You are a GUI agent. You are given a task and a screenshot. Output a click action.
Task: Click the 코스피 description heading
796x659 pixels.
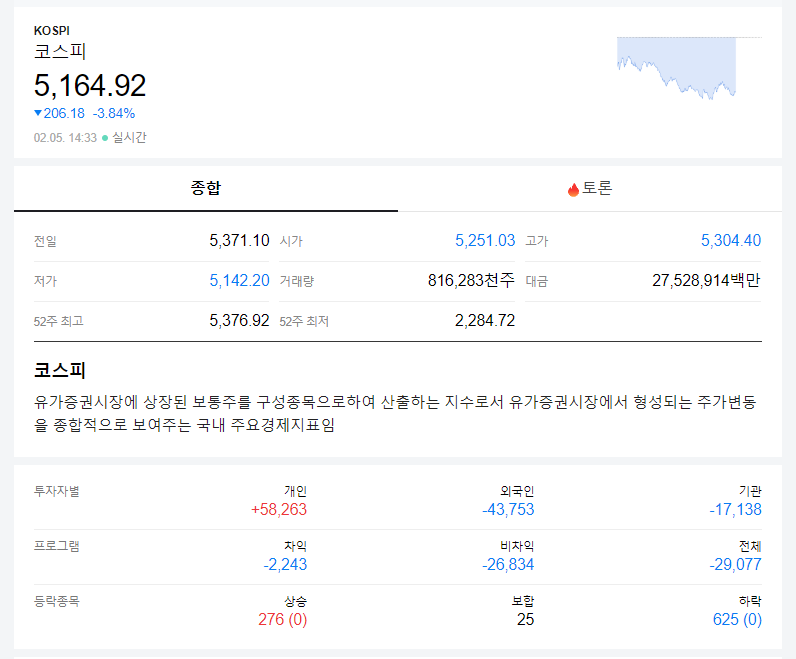pos(59,370)
